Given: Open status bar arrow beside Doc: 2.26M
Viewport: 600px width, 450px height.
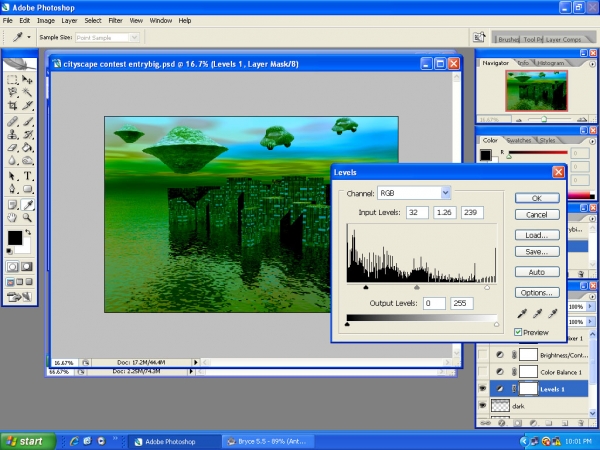Looking at the screenshot, I should coord(190,371).
